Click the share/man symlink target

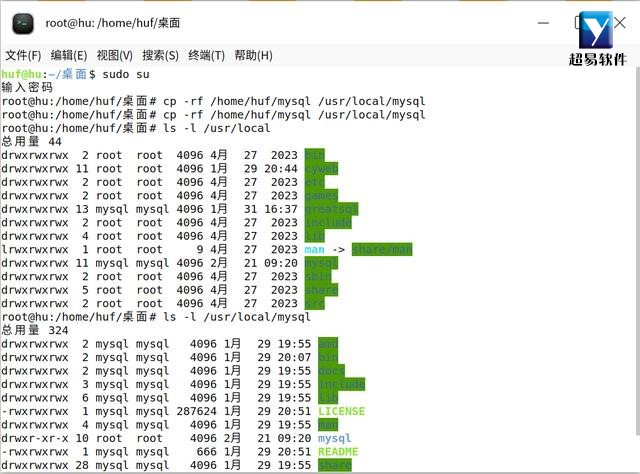pos(382,249)
